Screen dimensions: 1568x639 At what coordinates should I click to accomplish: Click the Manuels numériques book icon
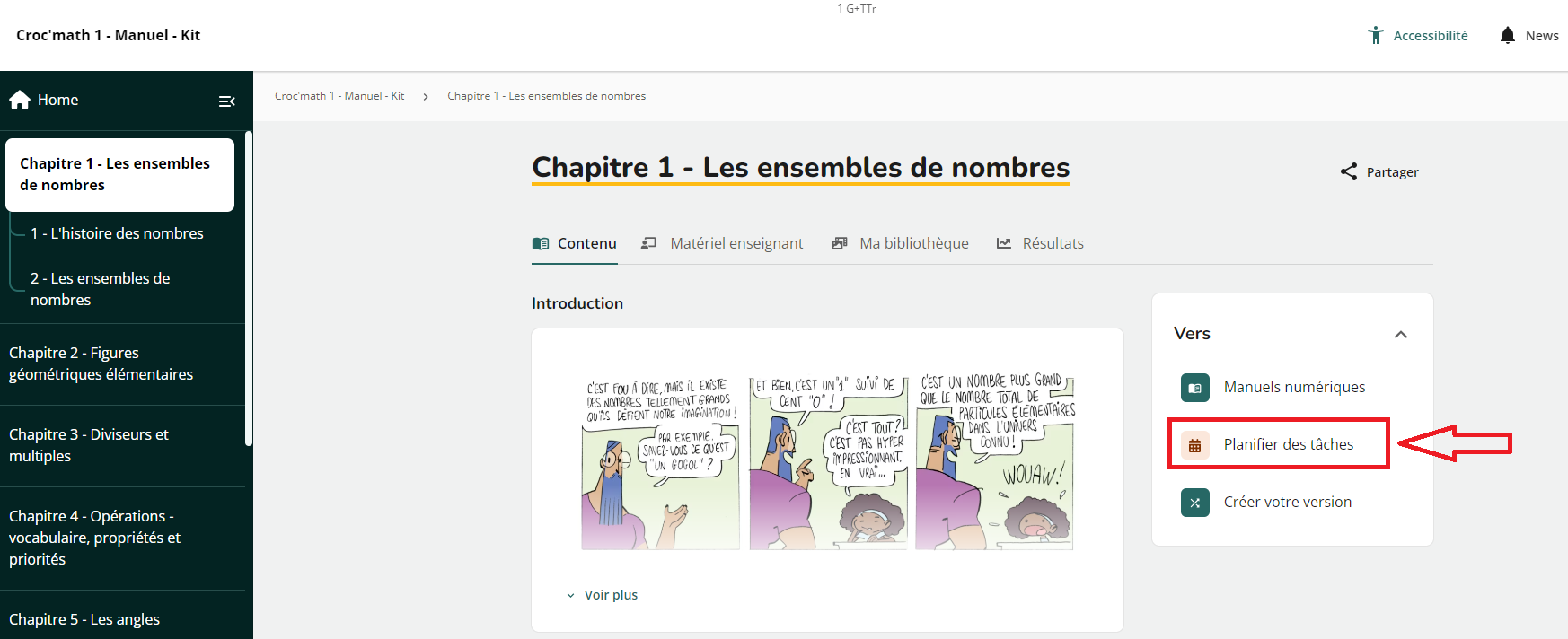(x=1195, y=388)
